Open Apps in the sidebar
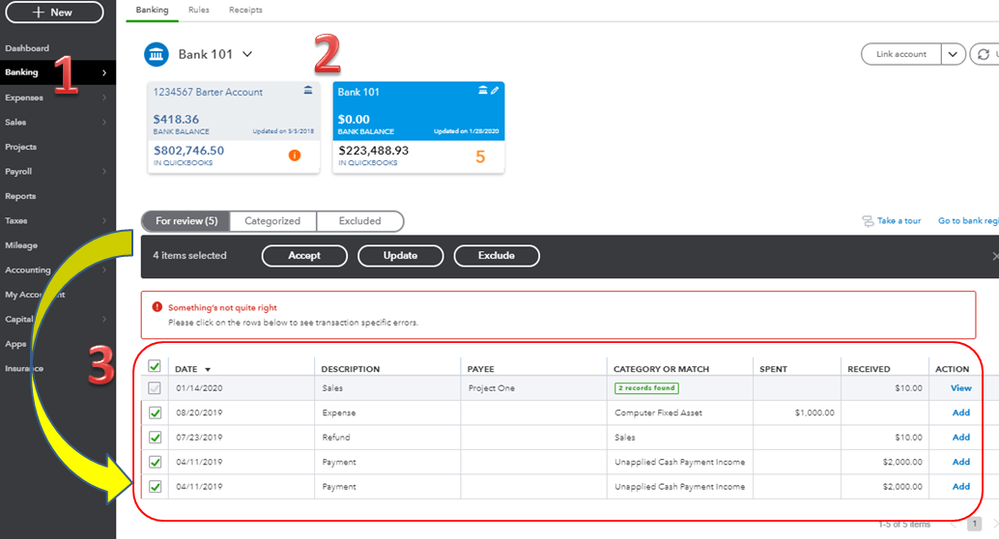The width and height of the screenshot is (999, 539). click(x=16, y=344)
